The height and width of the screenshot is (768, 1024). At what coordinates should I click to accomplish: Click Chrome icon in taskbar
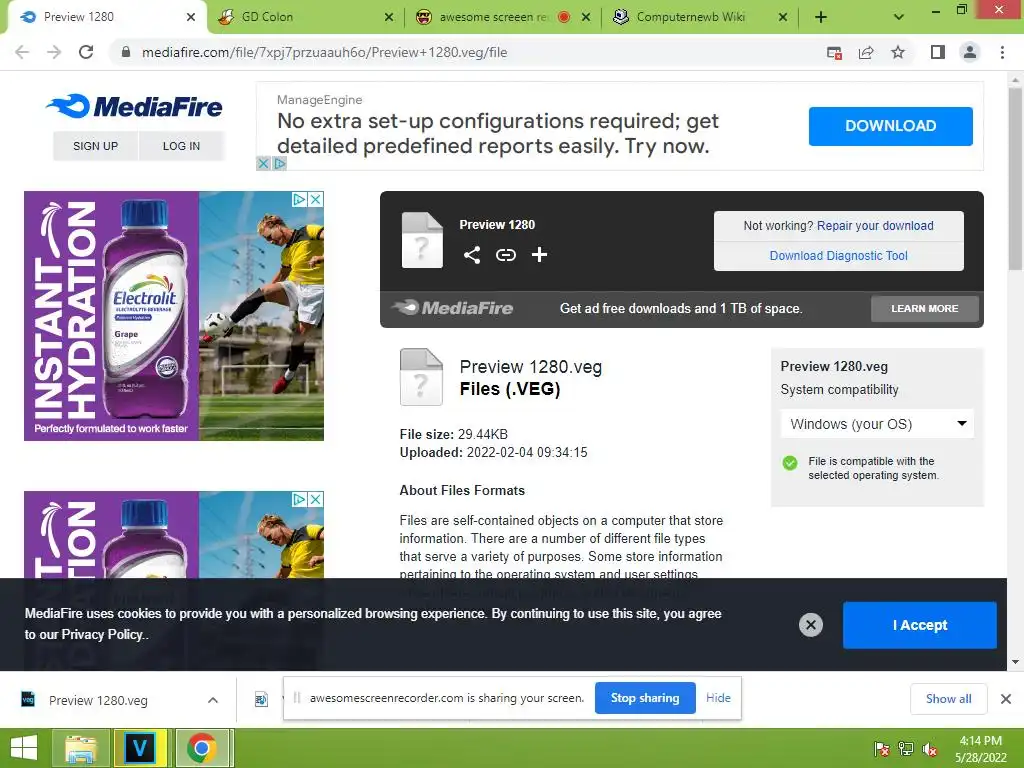[x=202, y=748]
